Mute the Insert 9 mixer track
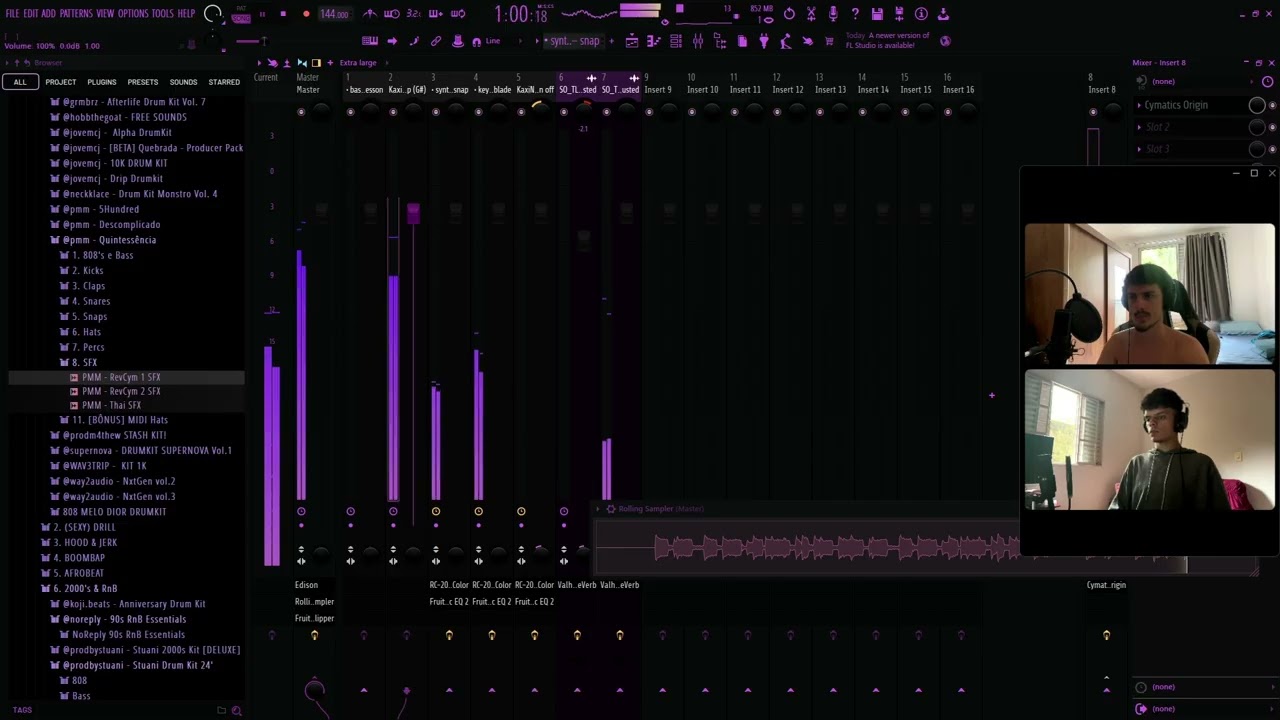 point(649,112)
